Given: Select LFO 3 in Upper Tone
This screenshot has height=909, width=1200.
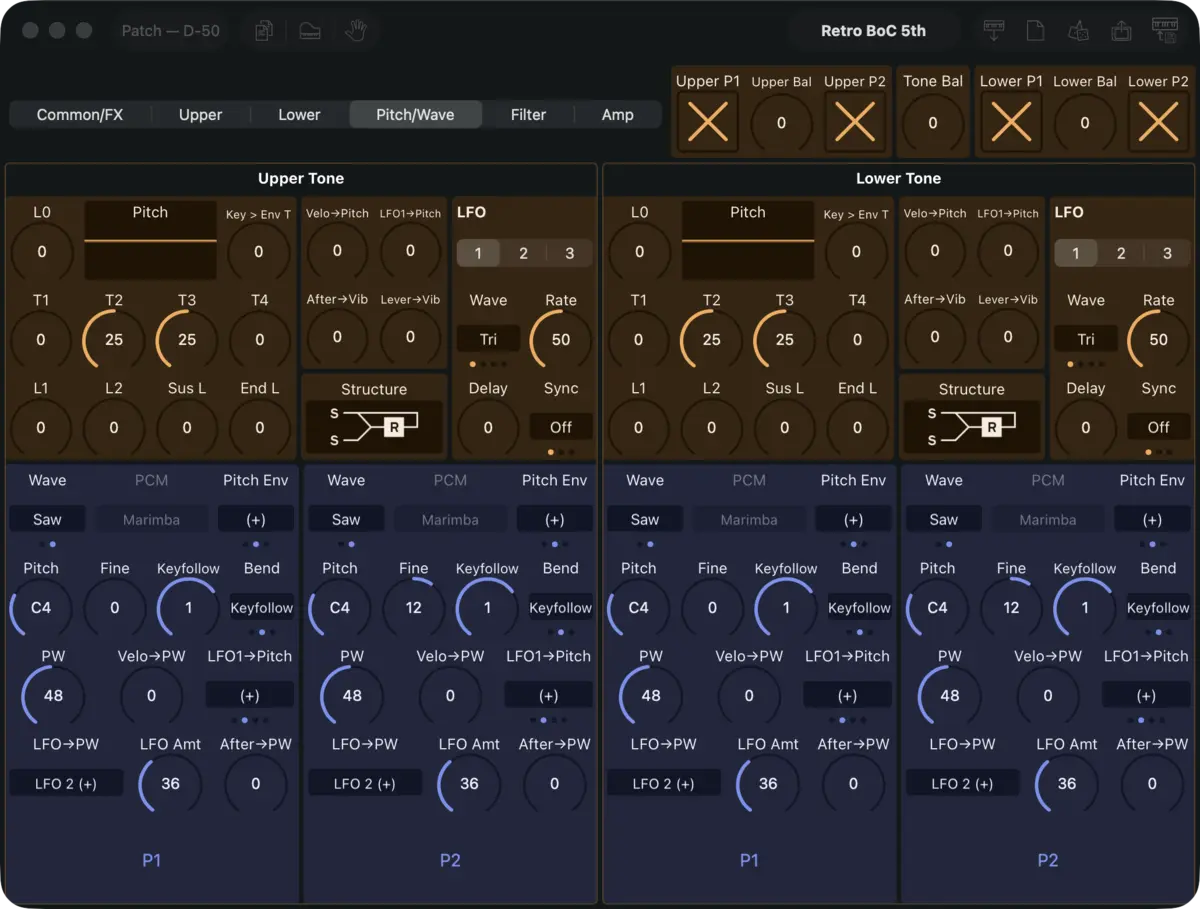Looking at the screenshot, I should point(569,253).
